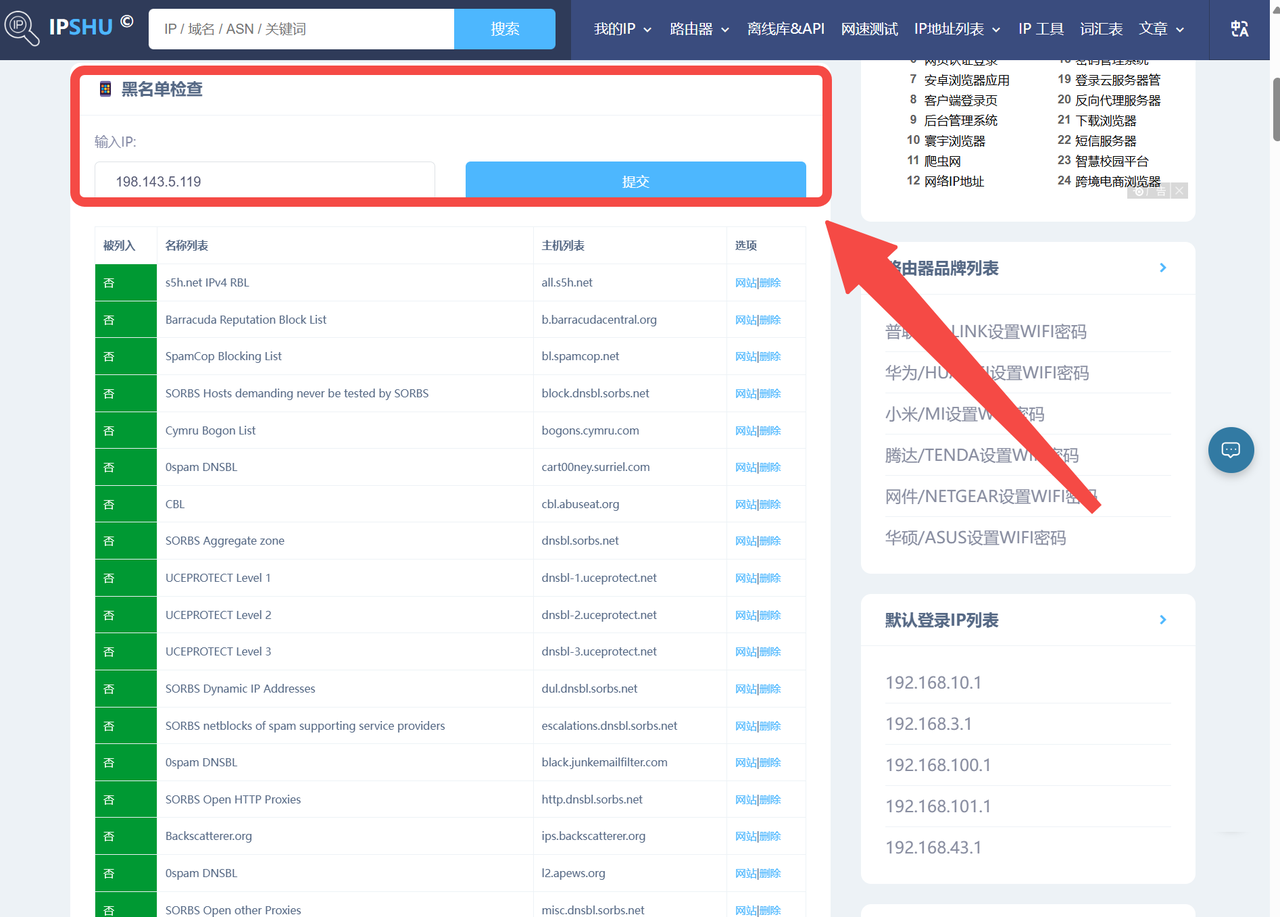The width and height of the screenshot is (1280, 917).
Task: Open 腾达/TENDA设置WIFI密码 link
Action: [982, 455]
